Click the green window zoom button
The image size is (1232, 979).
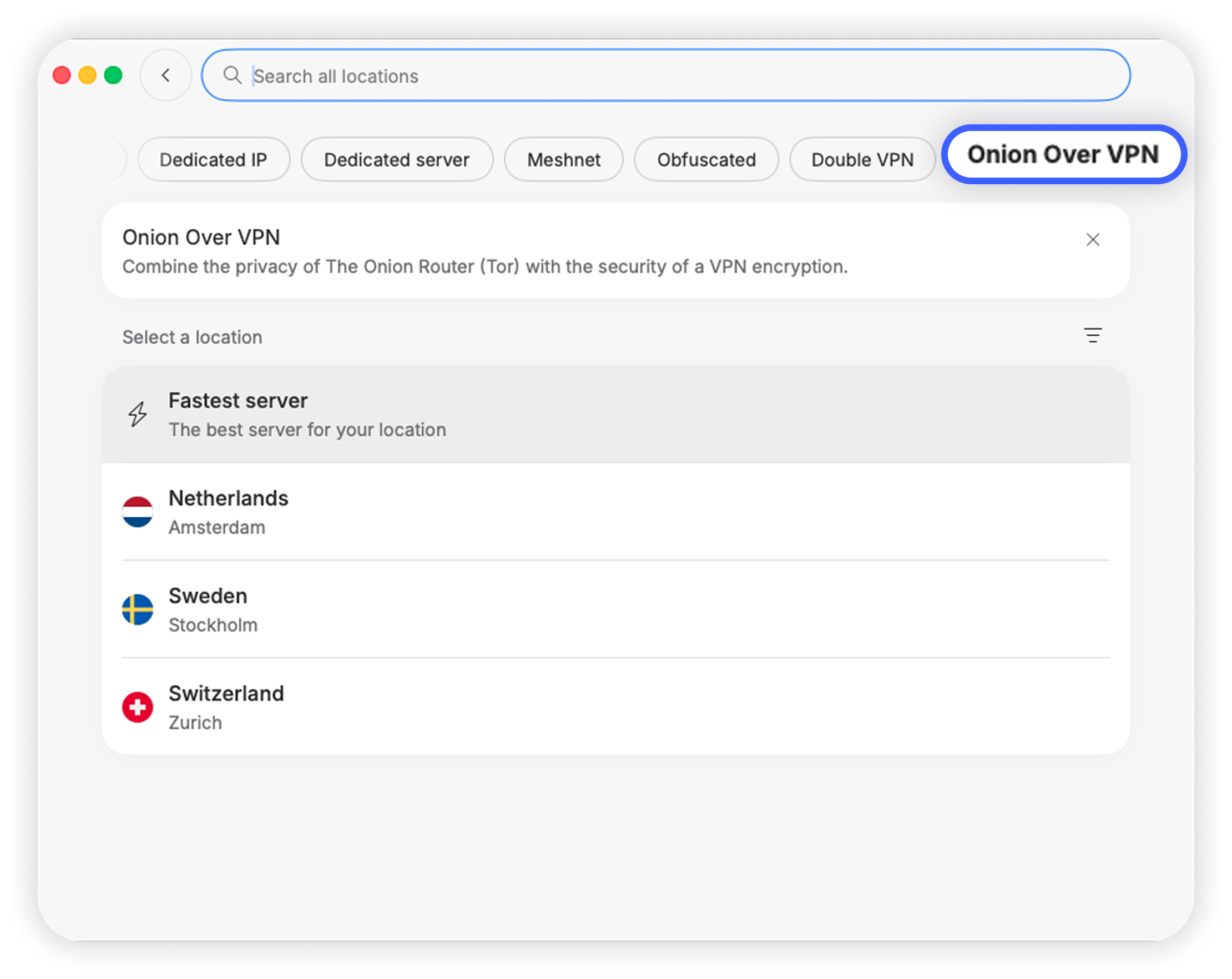[x=113, y=75]
